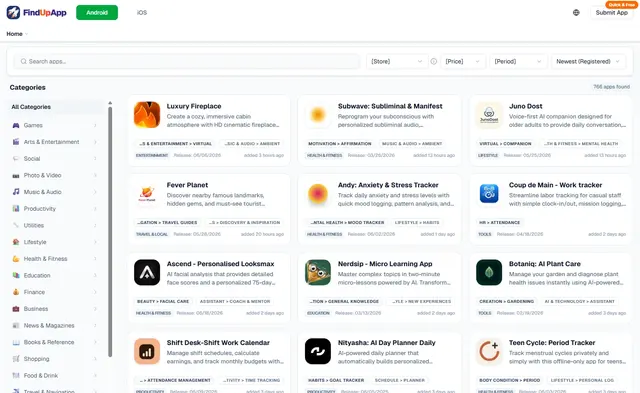Click the Virtual > Companion tag

click(505, 144)
